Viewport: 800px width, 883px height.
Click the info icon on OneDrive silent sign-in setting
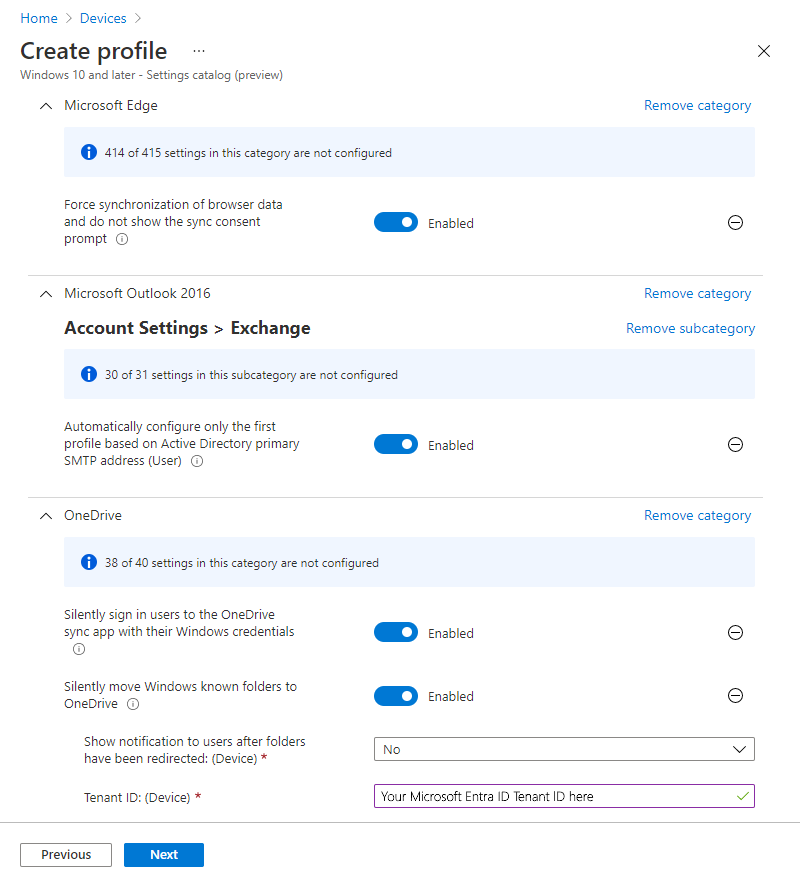click(78, 649)
